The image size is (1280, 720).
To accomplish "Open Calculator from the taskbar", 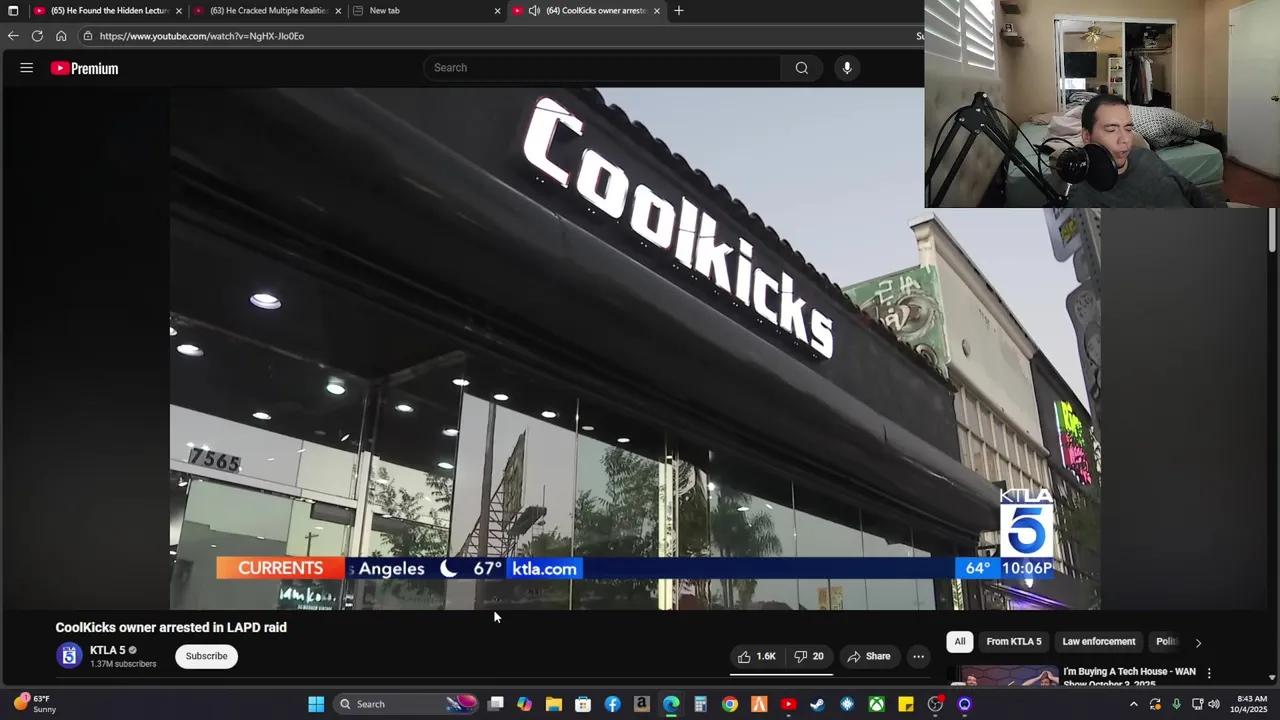I will point(701,704).
